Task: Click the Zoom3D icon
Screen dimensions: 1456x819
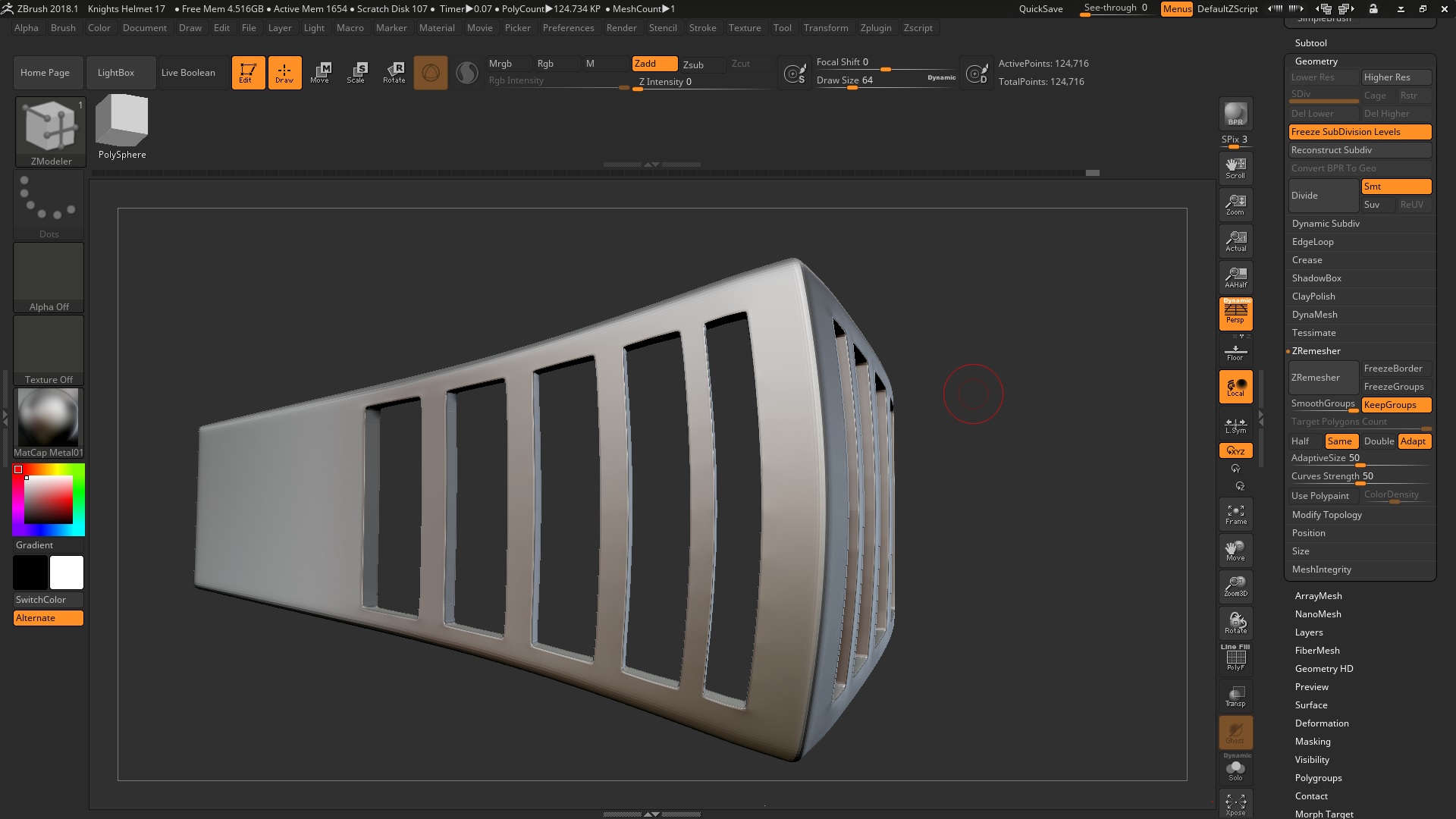Action: [1235, 587]
